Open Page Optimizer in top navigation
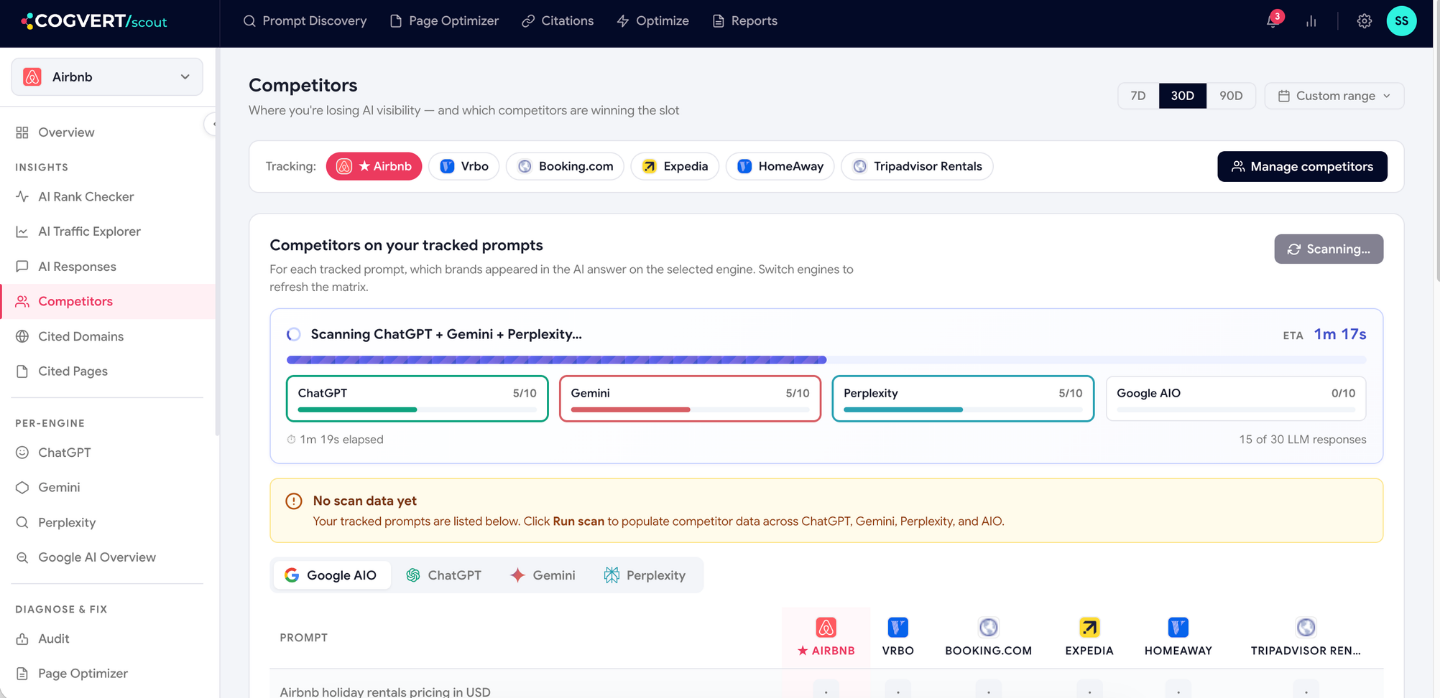1440x698 pixels. point(444,21)
